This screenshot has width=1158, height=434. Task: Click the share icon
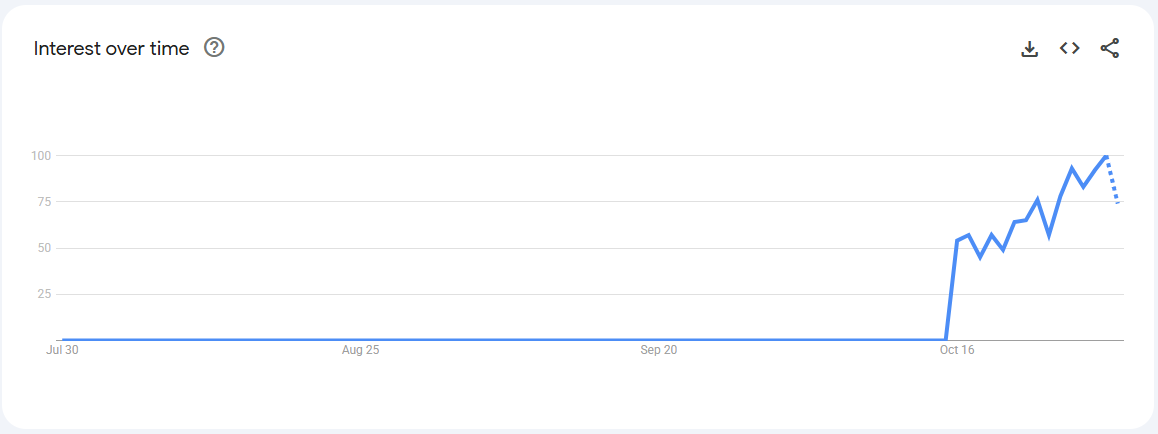[1109, 48]
